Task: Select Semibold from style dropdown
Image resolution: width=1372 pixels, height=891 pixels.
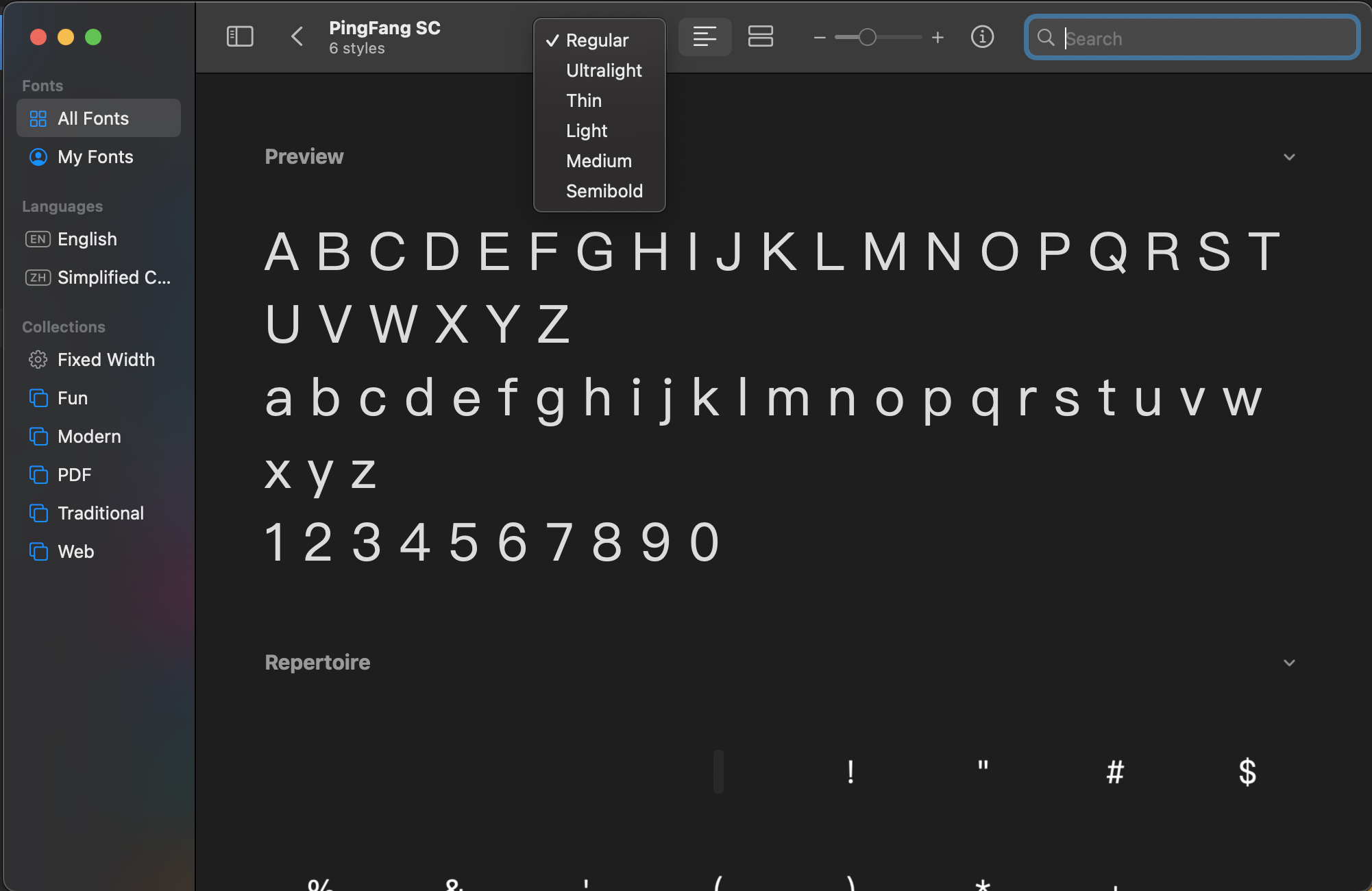Action: (604, 190)
